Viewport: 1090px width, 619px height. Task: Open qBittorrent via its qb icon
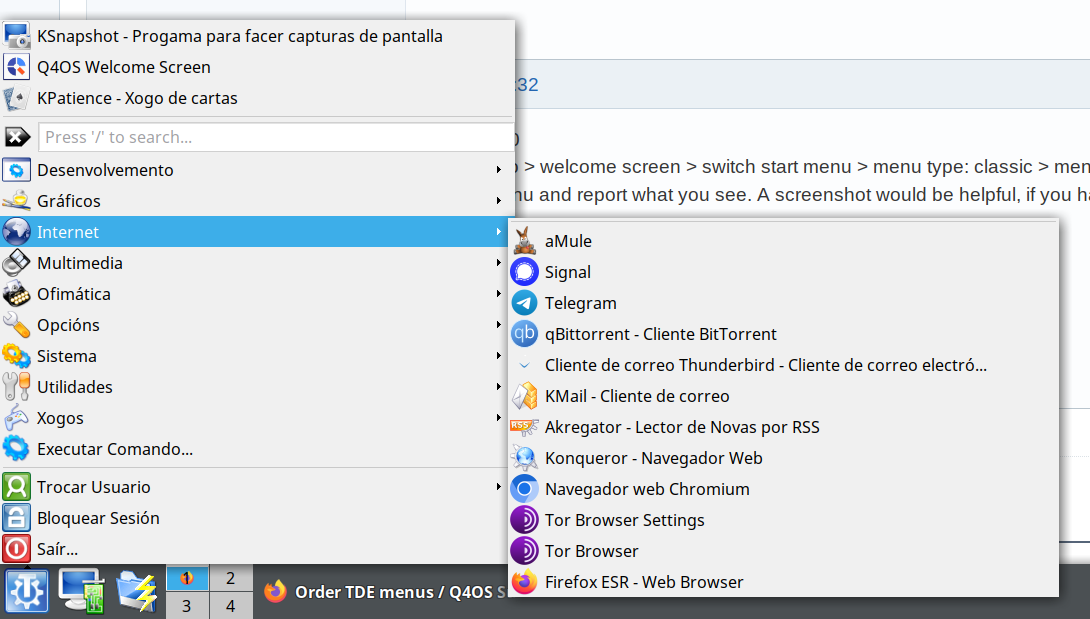(525, 334)
